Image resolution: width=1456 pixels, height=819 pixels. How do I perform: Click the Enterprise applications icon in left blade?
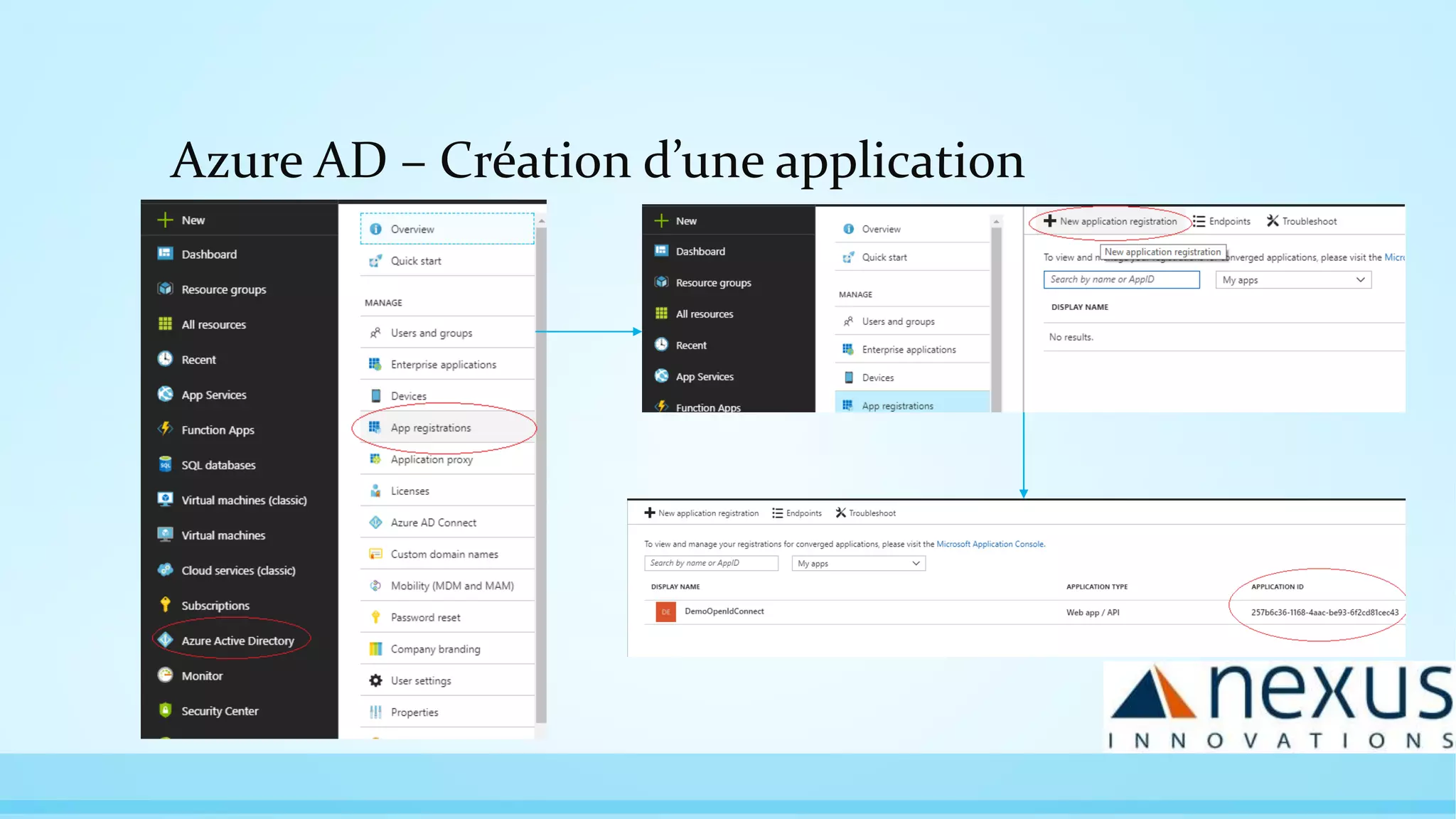click(x=375, y=364)
